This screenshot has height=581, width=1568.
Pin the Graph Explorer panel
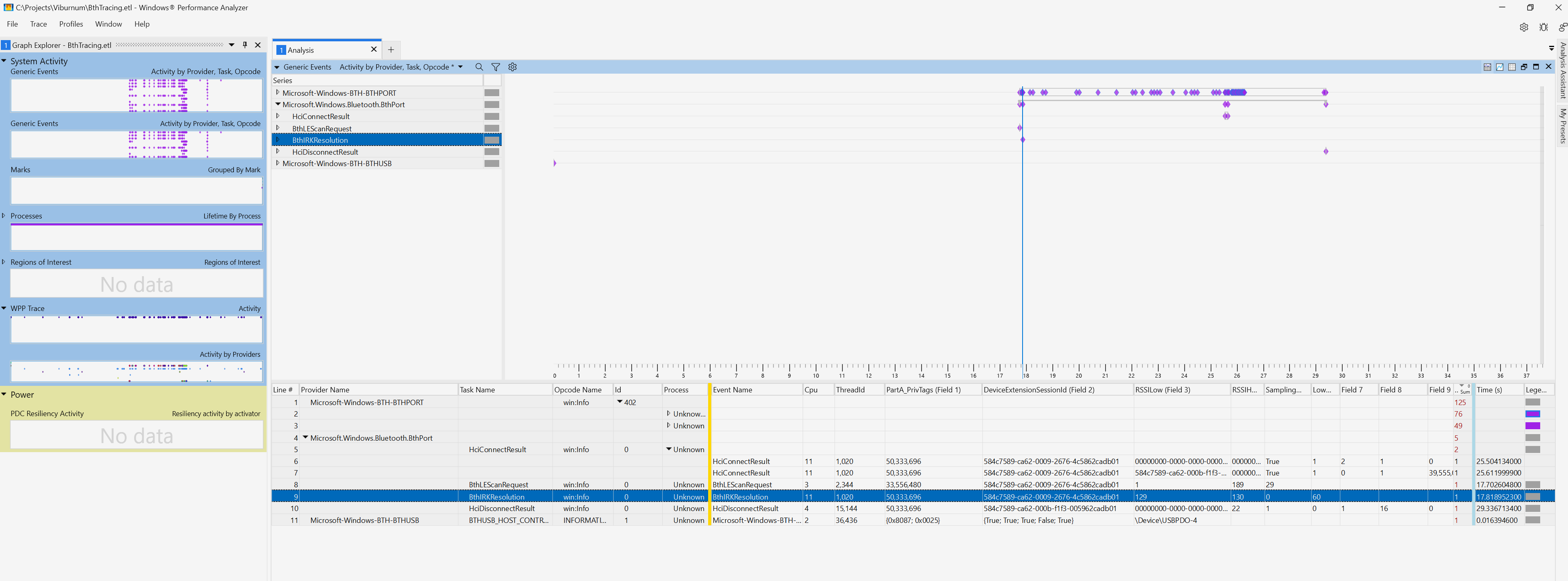(x=245, y=45)
